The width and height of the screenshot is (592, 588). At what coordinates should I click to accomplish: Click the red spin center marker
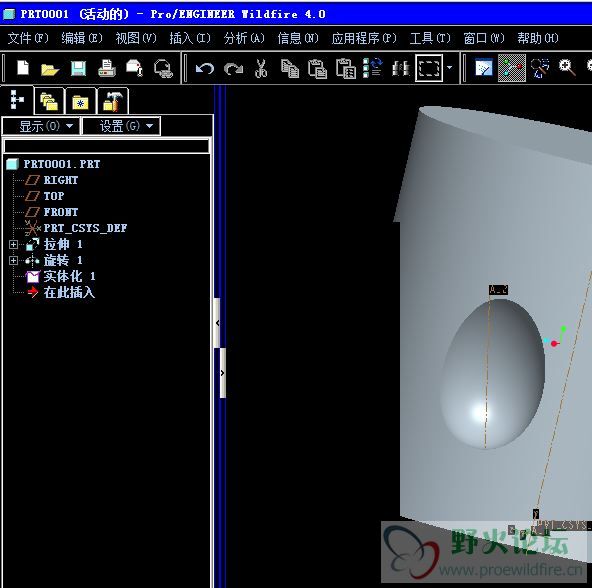[554, 343]
